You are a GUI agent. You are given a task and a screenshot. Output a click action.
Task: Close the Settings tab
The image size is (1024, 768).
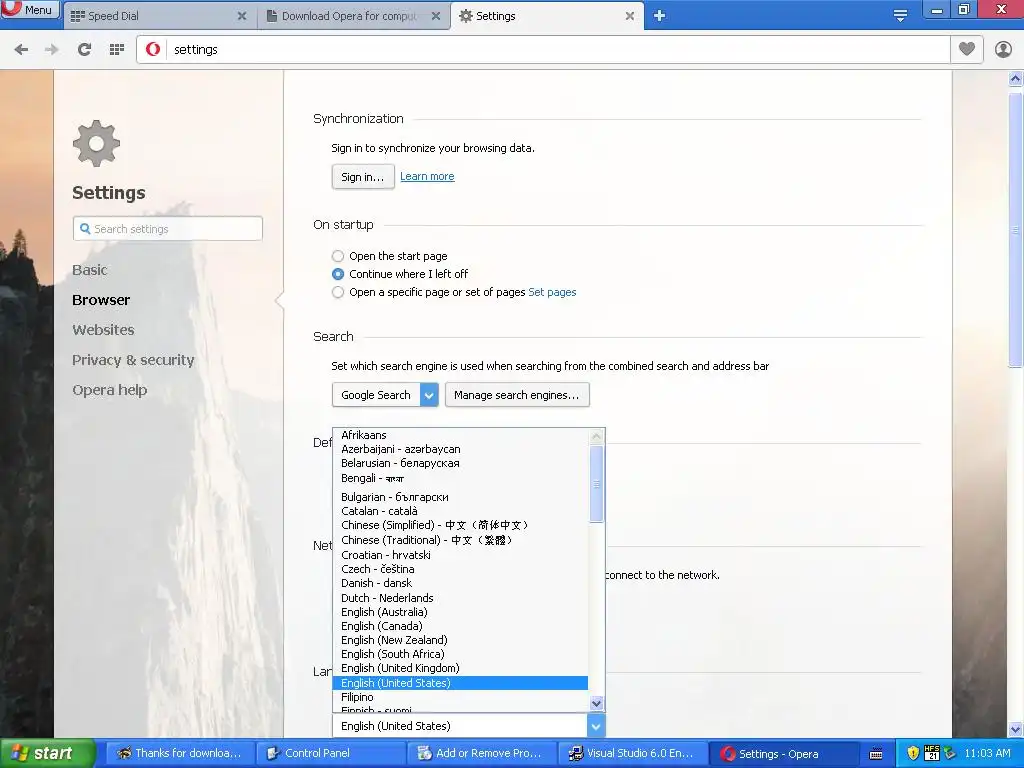pyautogui.click(x=630, y=16)
